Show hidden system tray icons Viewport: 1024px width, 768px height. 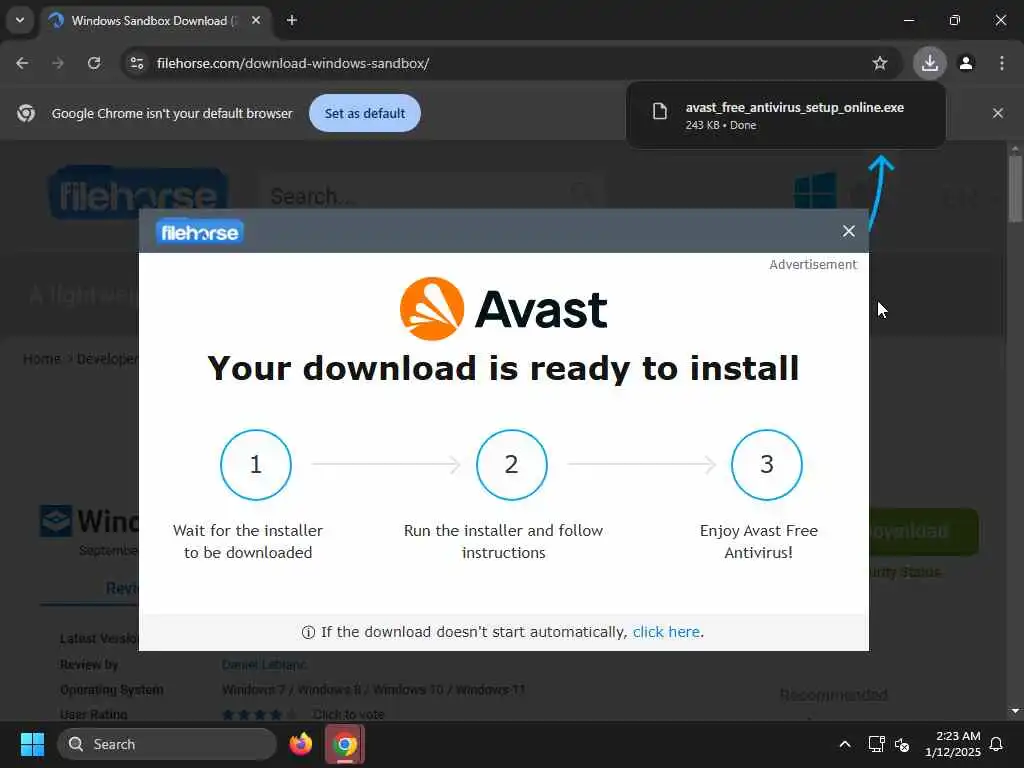coord(844,744)
